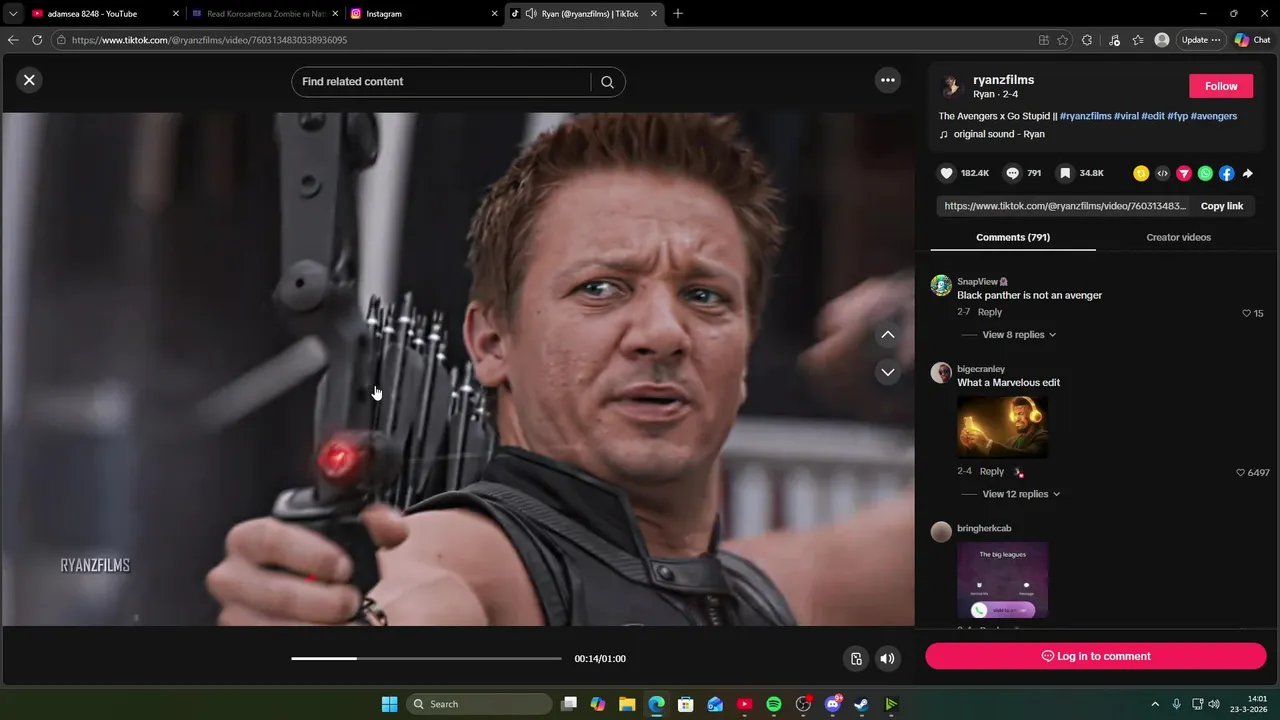This screenshot has height=720, width=1280.
Task: Copy the video link
Action: 1222,206
